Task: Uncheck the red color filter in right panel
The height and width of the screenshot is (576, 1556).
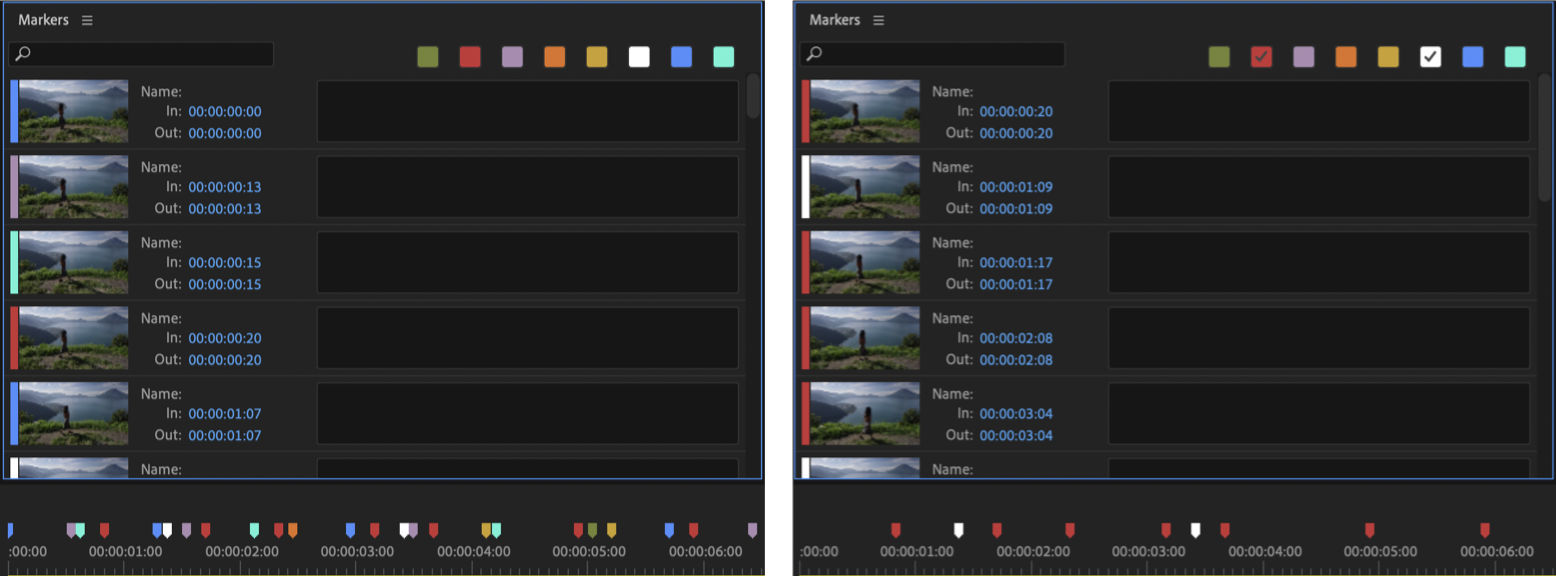Action: (1261, 57)
